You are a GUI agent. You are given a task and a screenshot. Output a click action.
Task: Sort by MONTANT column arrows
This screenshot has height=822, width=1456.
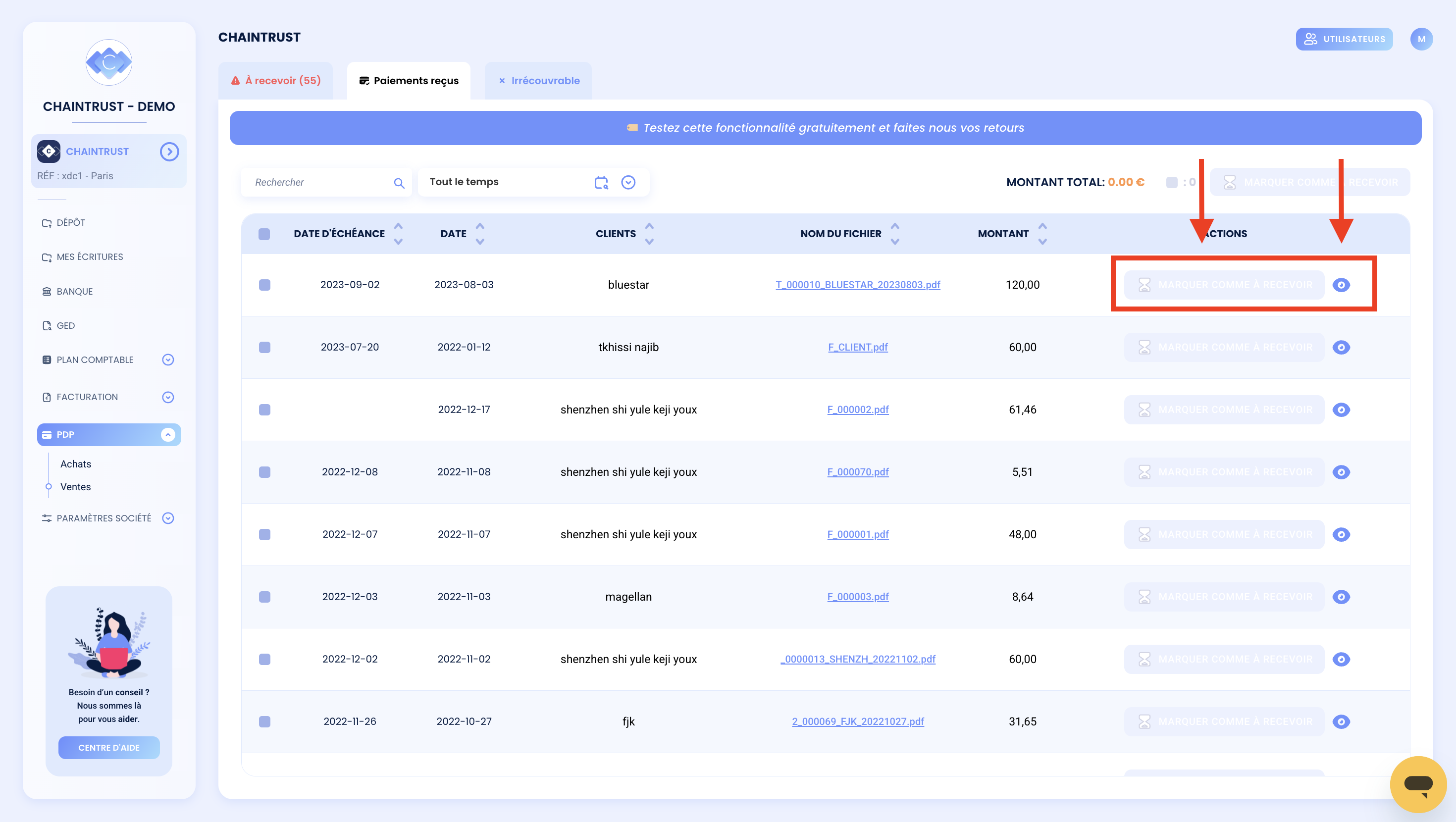(x=1043, y=234)
